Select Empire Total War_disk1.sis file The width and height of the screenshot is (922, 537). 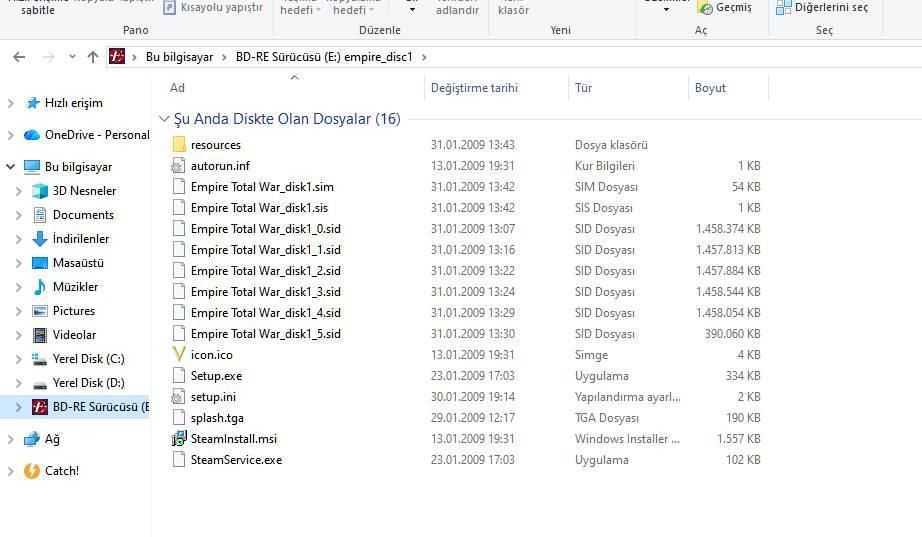click(x=259, y=208)
